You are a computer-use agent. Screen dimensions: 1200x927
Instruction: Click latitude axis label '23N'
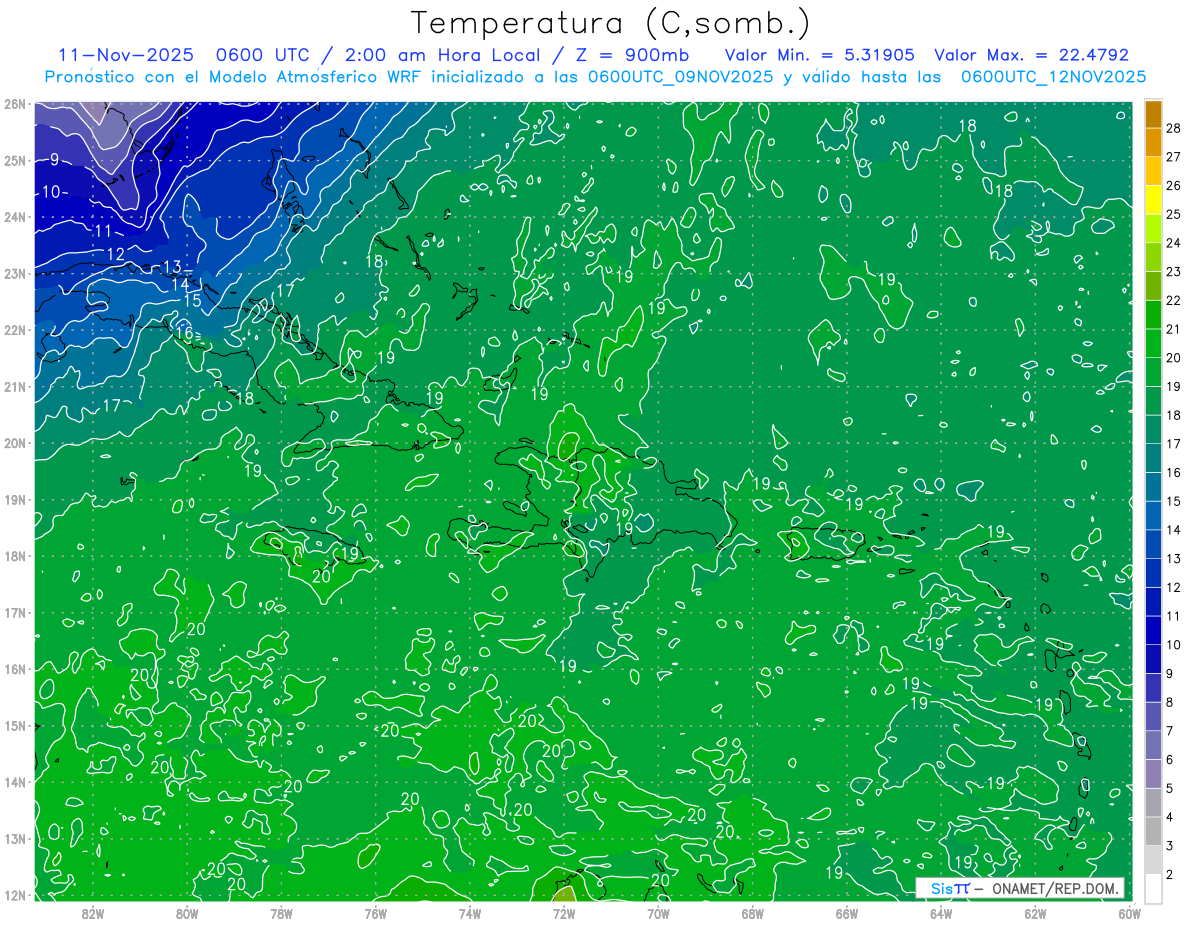coord(14,273)
